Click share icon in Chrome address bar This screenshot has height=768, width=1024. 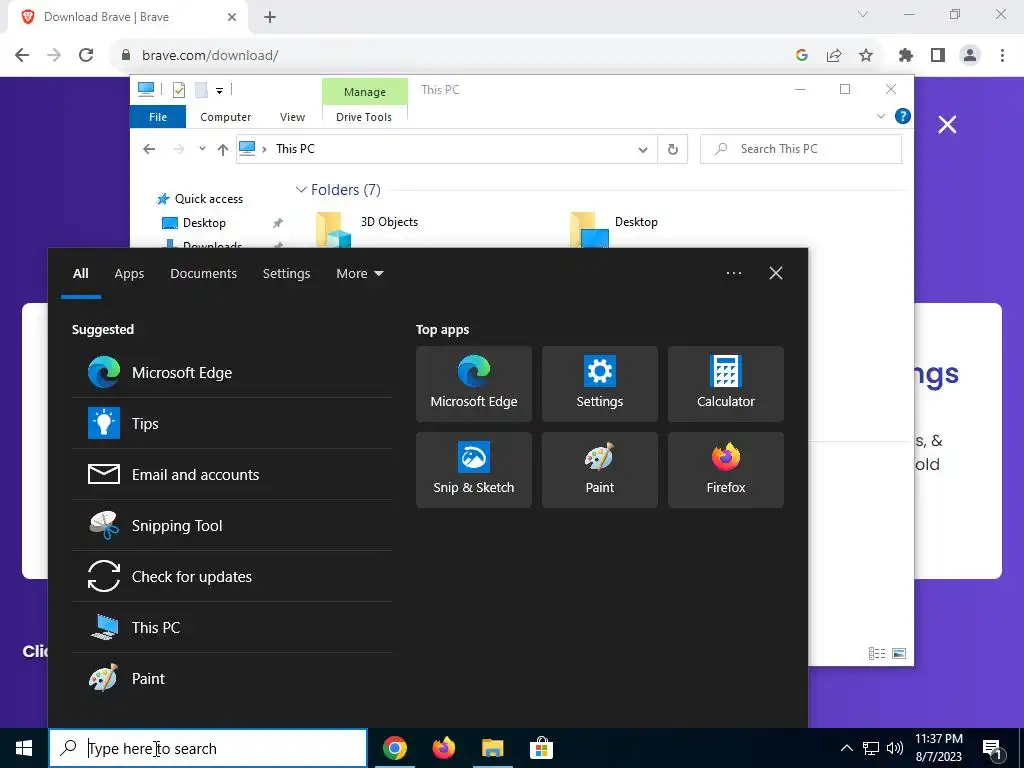834,56
